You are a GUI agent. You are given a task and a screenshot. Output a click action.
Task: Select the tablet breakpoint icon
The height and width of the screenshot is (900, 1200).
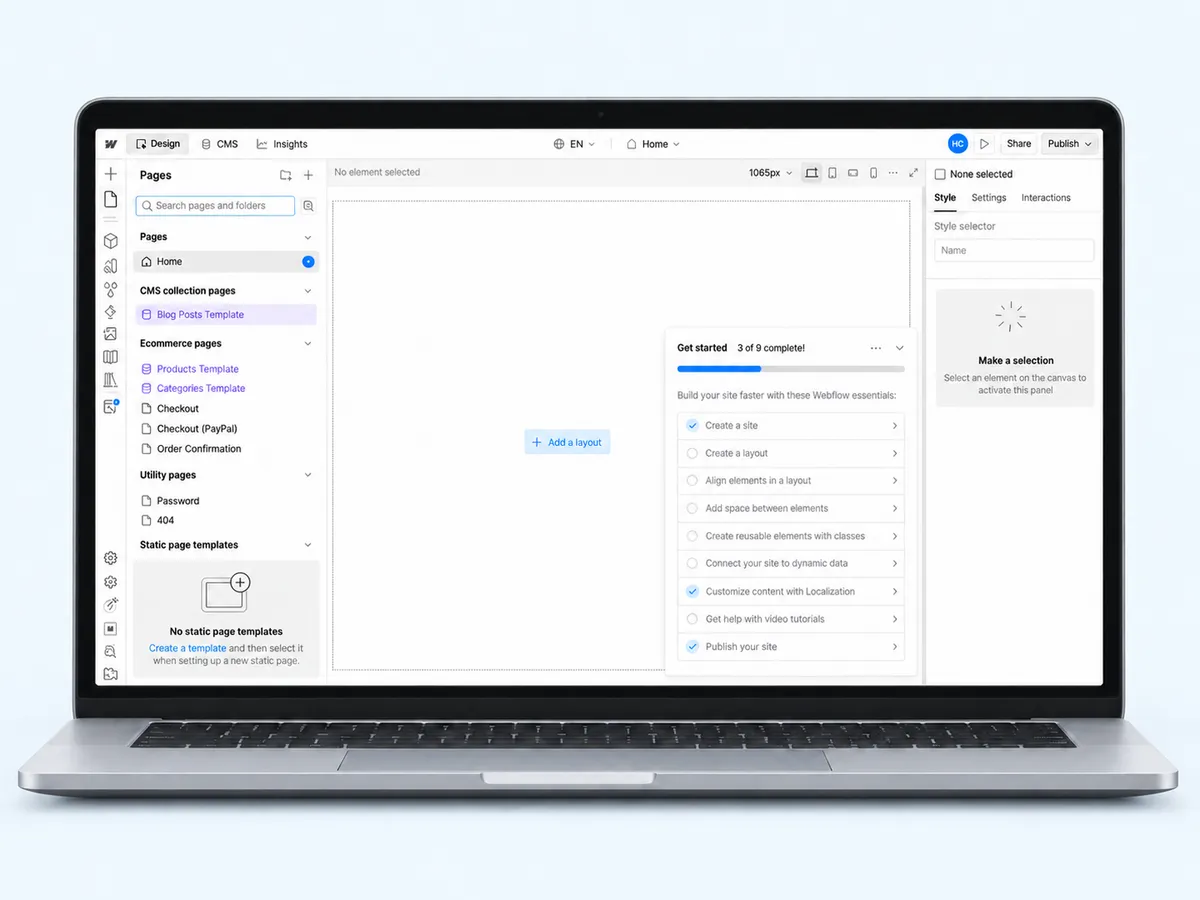[x=832, y=173]
